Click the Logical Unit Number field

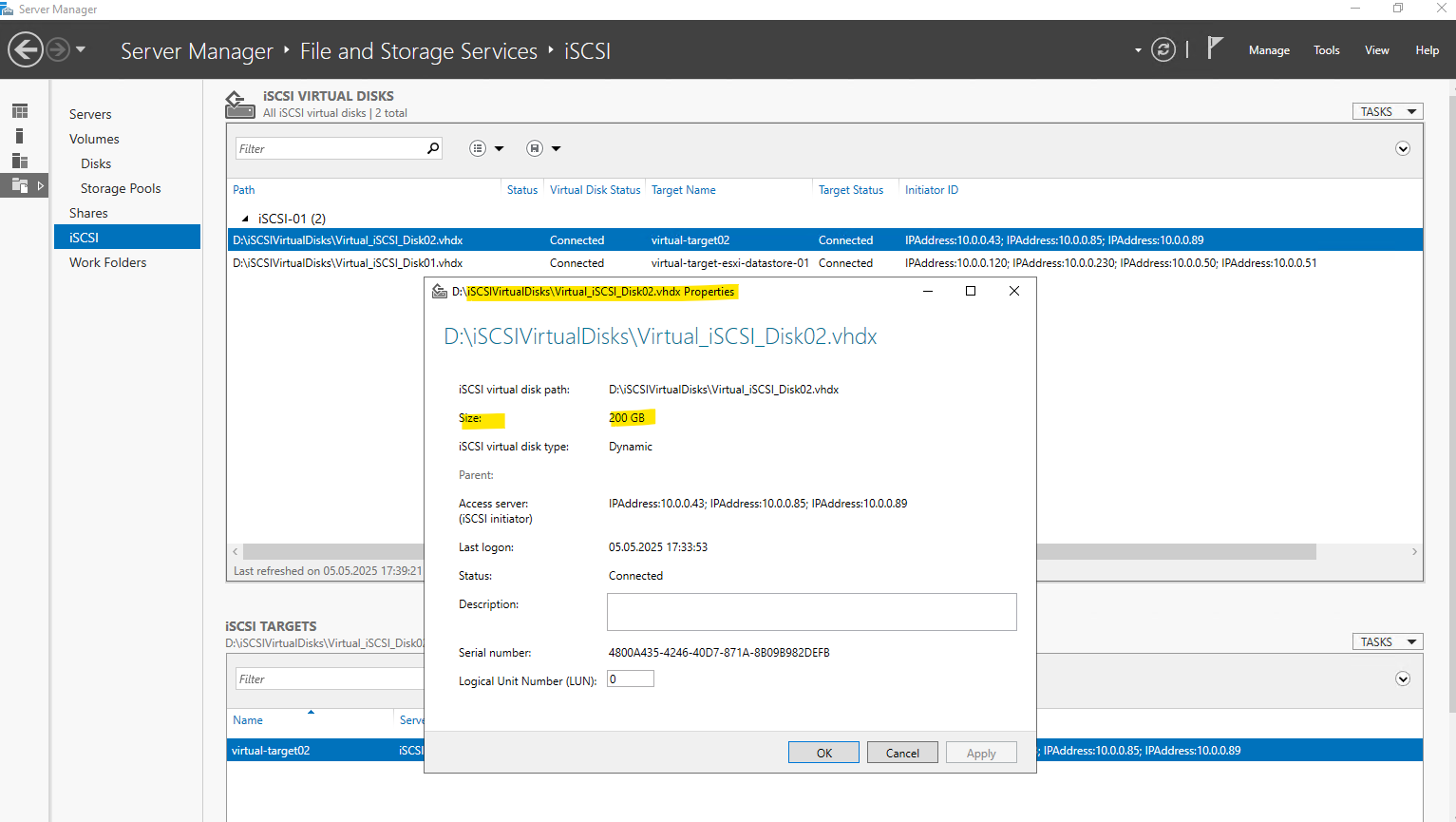[x=631, y=679]
